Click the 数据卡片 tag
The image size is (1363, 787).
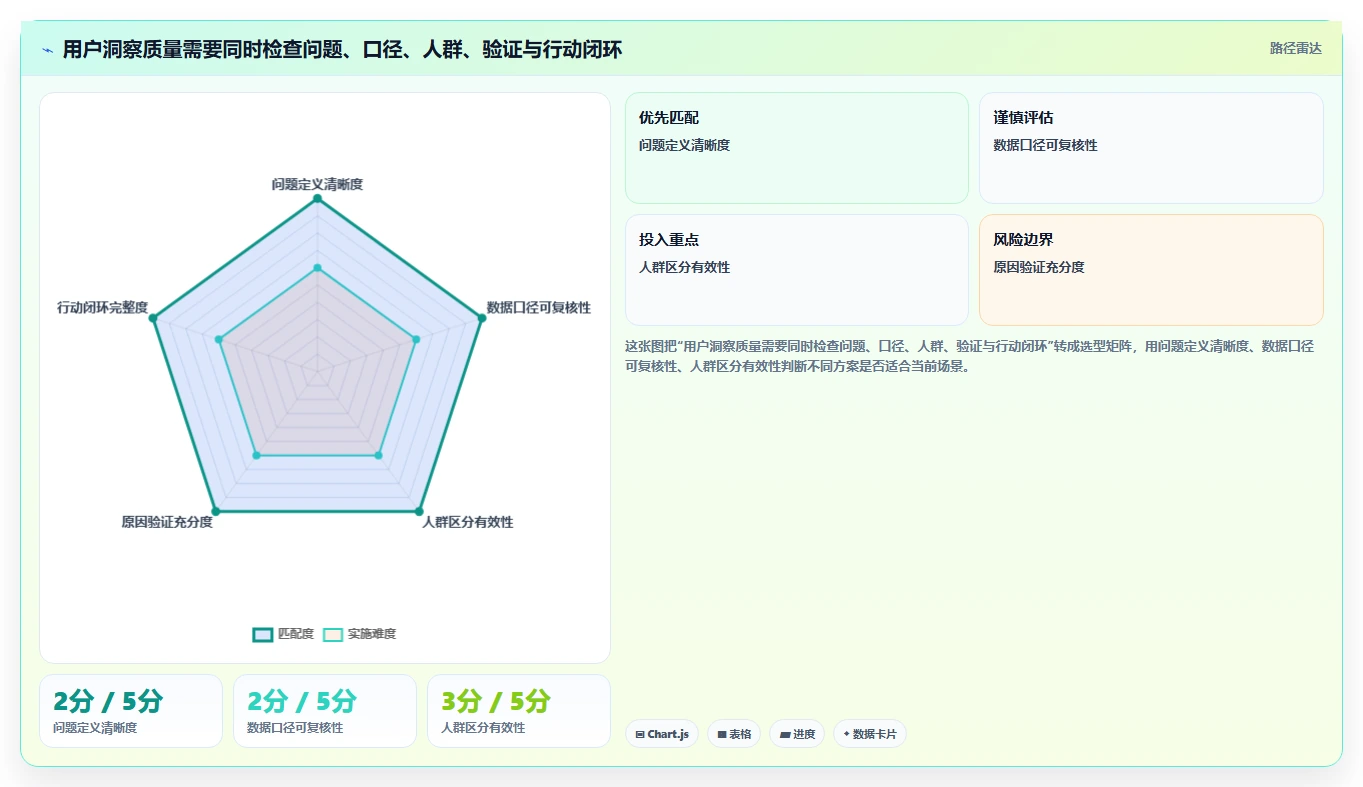click(870, 734)
